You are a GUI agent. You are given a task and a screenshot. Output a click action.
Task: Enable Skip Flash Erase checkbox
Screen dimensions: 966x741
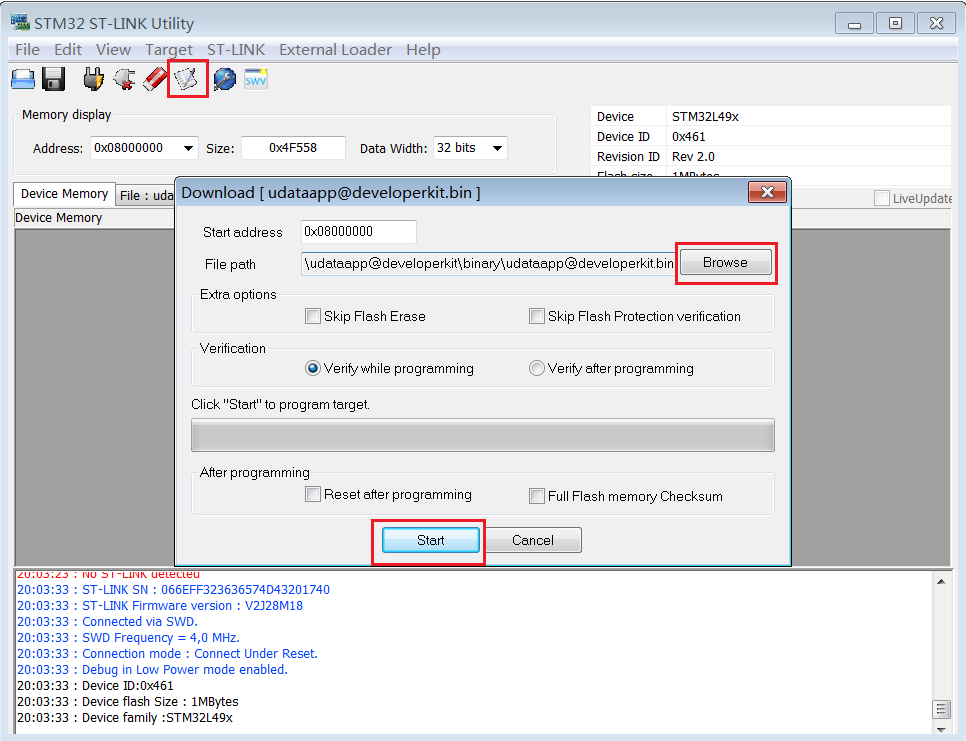pos(313,316)
